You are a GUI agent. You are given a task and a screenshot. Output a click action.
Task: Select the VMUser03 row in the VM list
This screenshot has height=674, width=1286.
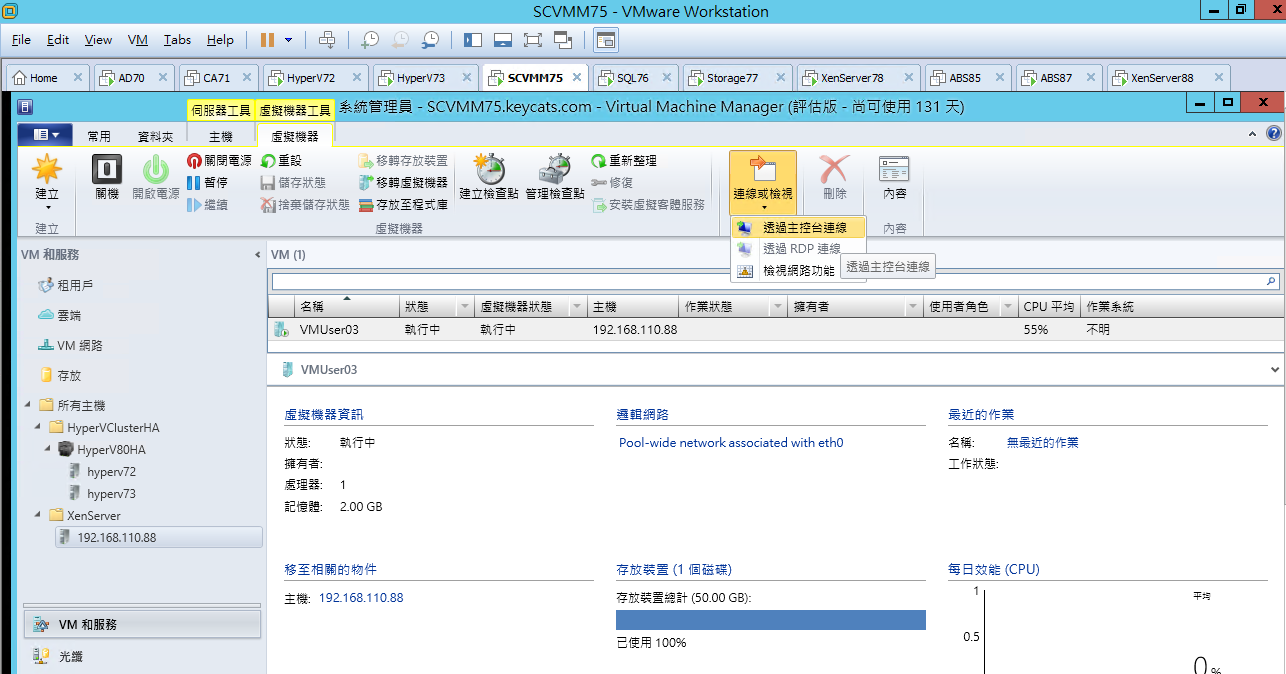point(775,329)
